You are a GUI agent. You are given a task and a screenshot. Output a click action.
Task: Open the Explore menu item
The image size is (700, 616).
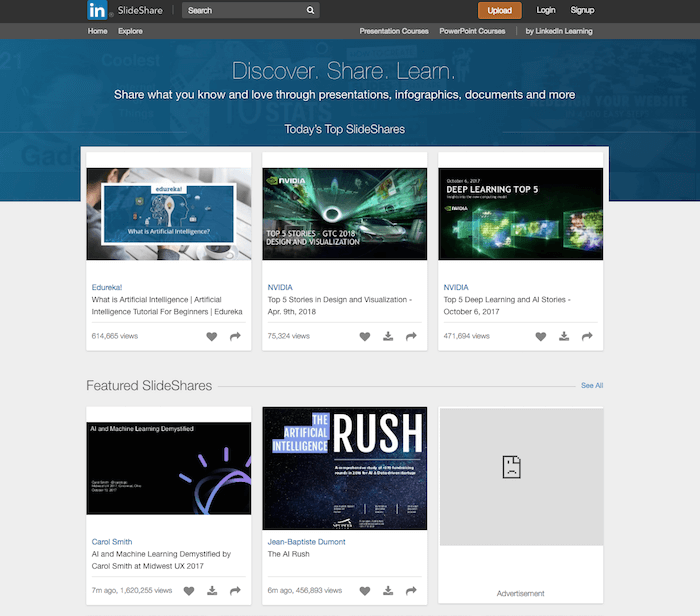pos(130,31)
